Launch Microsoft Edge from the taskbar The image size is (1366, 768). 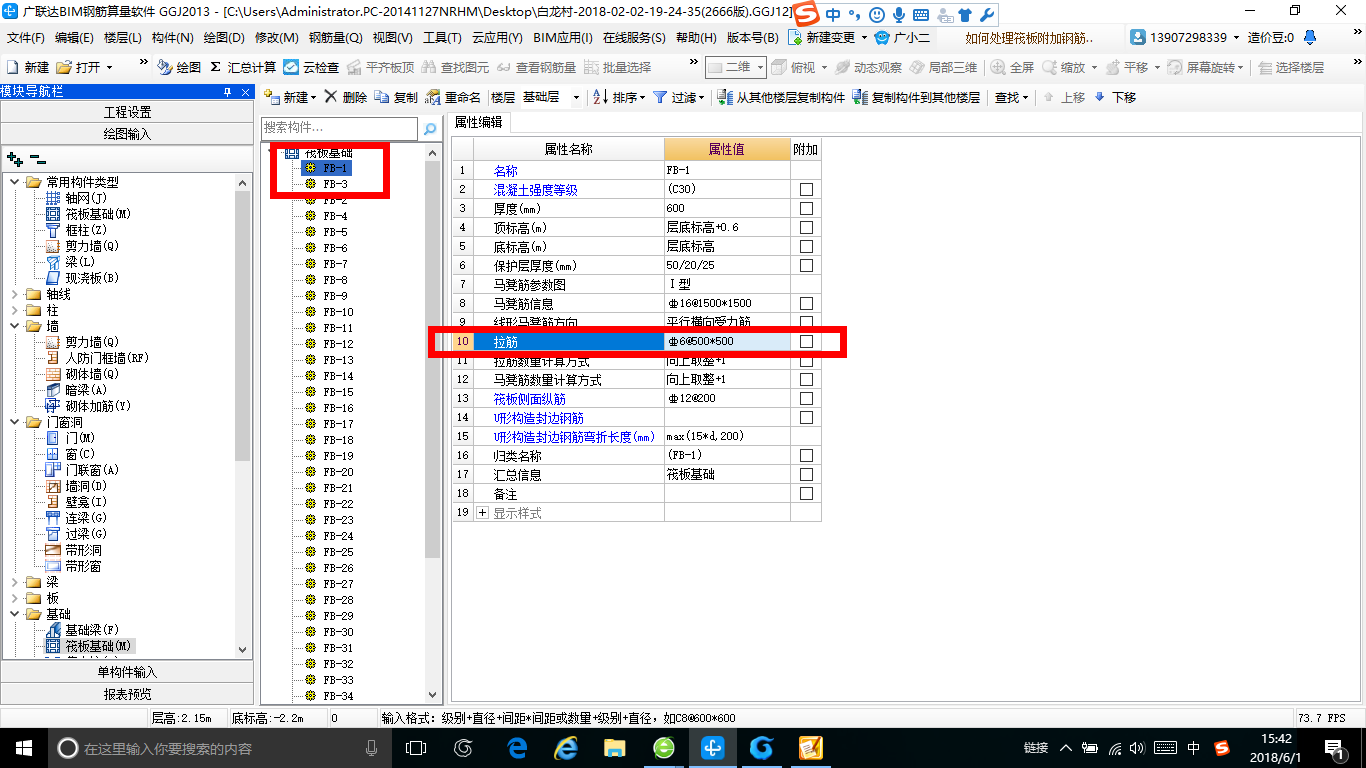click(x=517, y=747)
